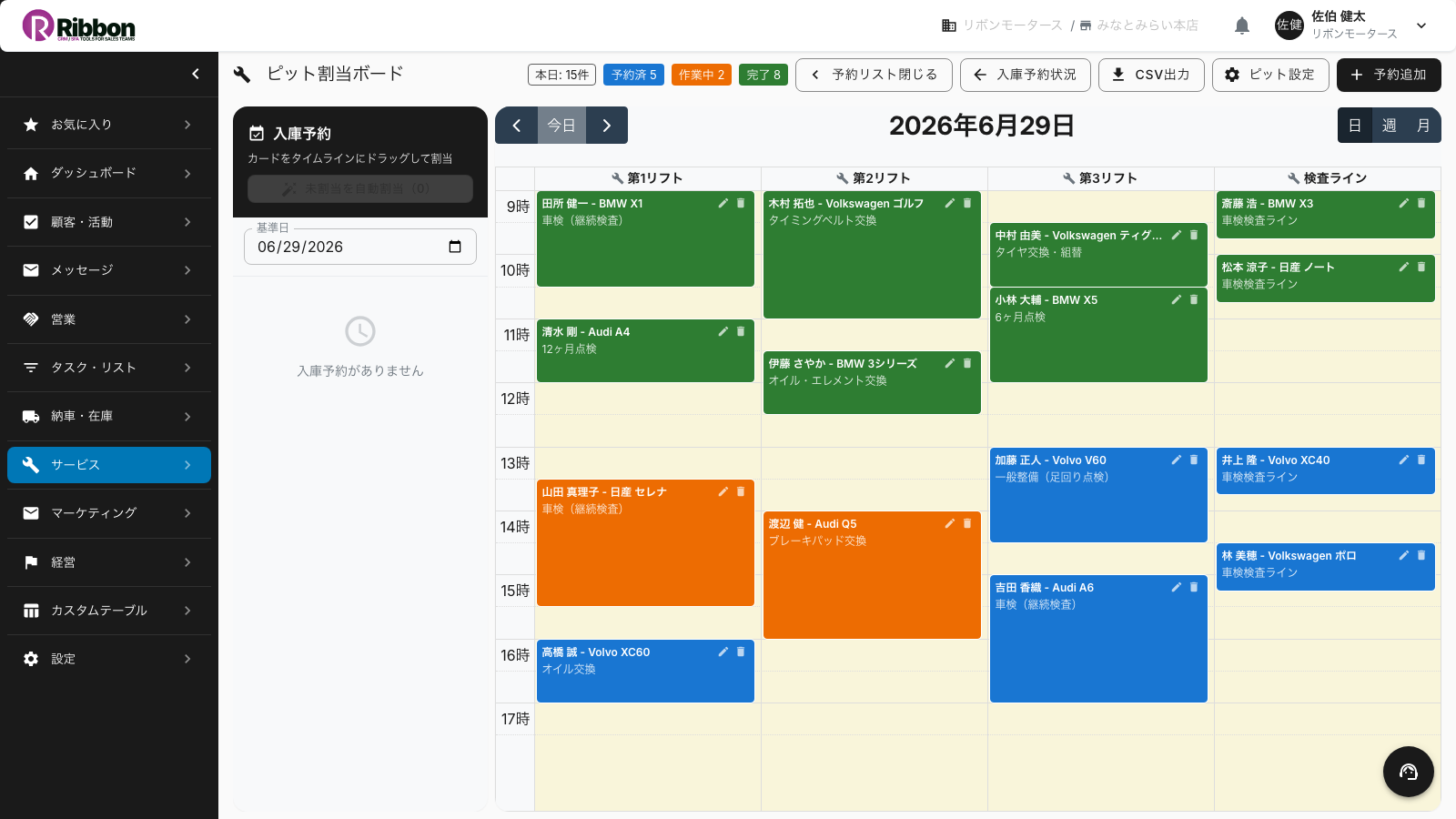Screen dimensions: 1456x819
Task: Expand ダッシュボード menu
Action: coord(109,173)
